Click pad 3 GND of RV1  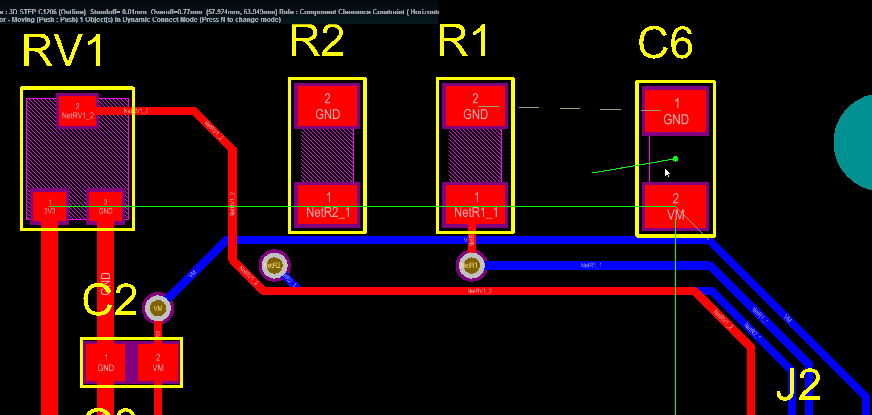[x=105, y=207]
